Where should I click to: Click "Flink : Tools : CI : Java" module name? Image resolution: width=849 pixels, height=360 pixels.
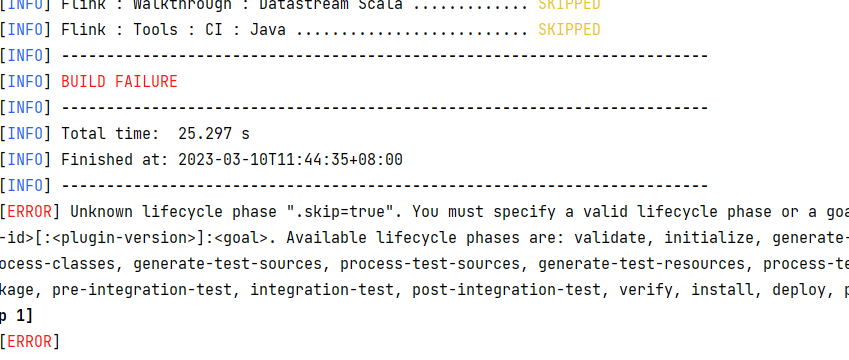[x=173, y=29]
